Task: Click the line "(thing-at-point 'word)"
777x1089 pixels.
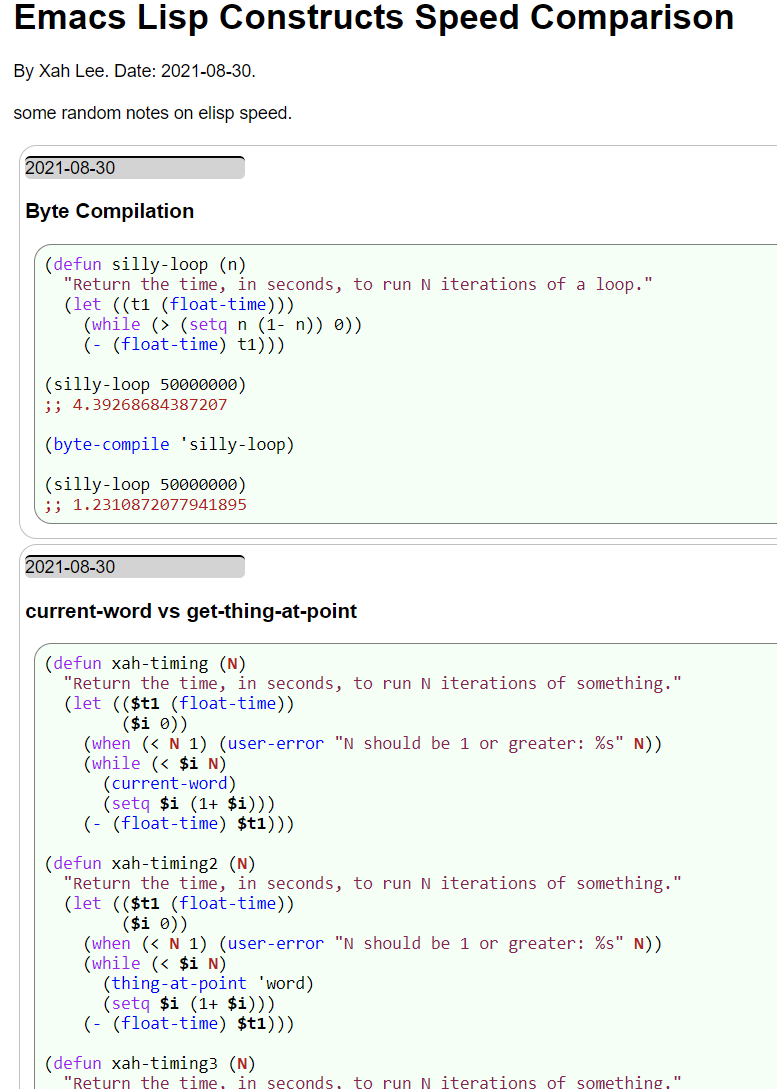Action: [208, 983]
